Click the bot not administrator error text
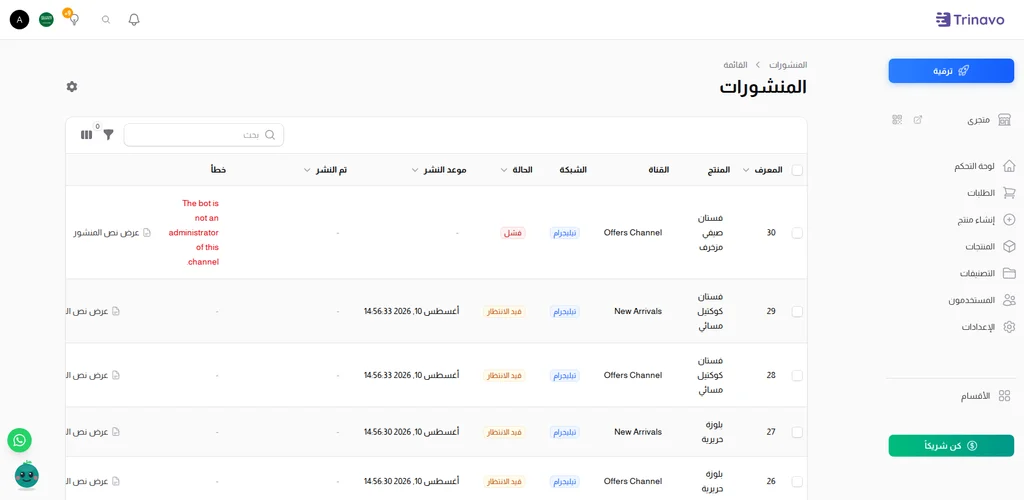 click(193, 232)
